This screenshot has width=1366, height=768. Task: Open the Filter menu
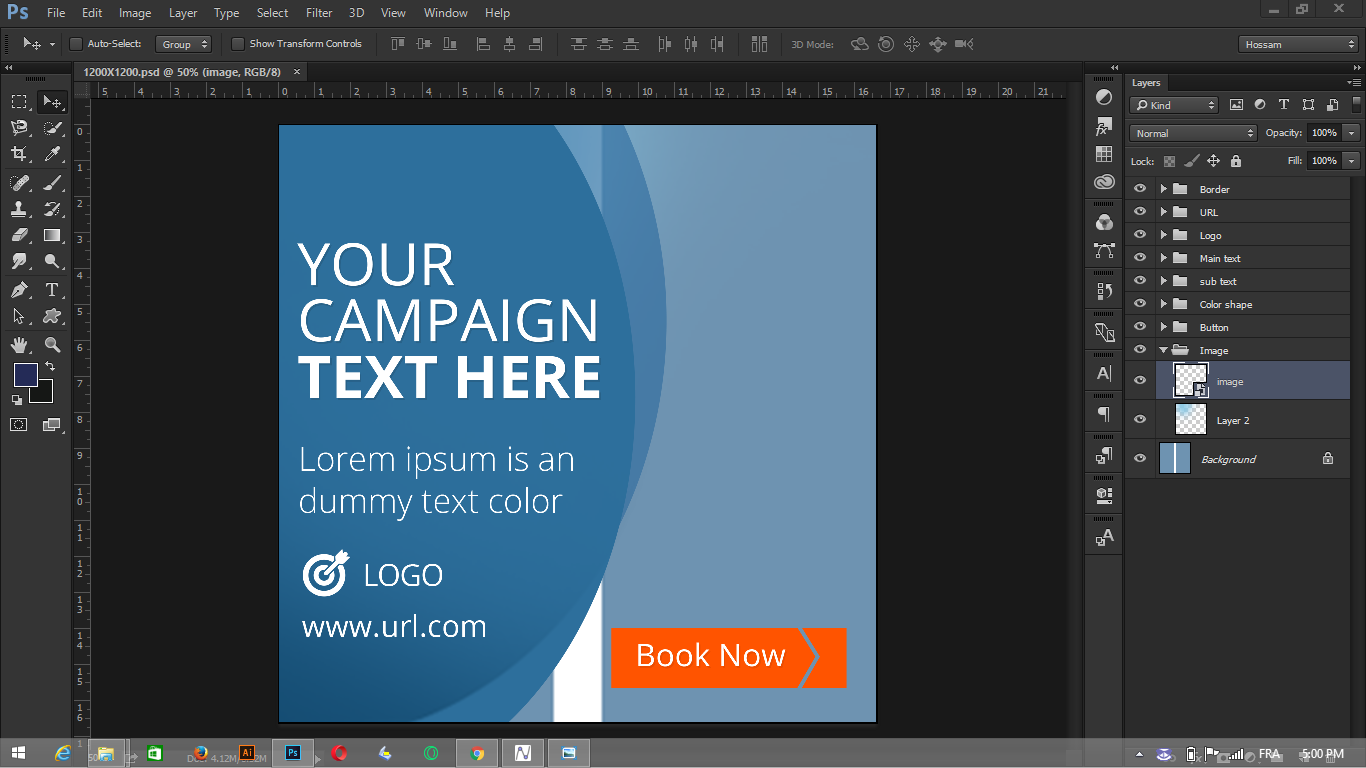318,13
